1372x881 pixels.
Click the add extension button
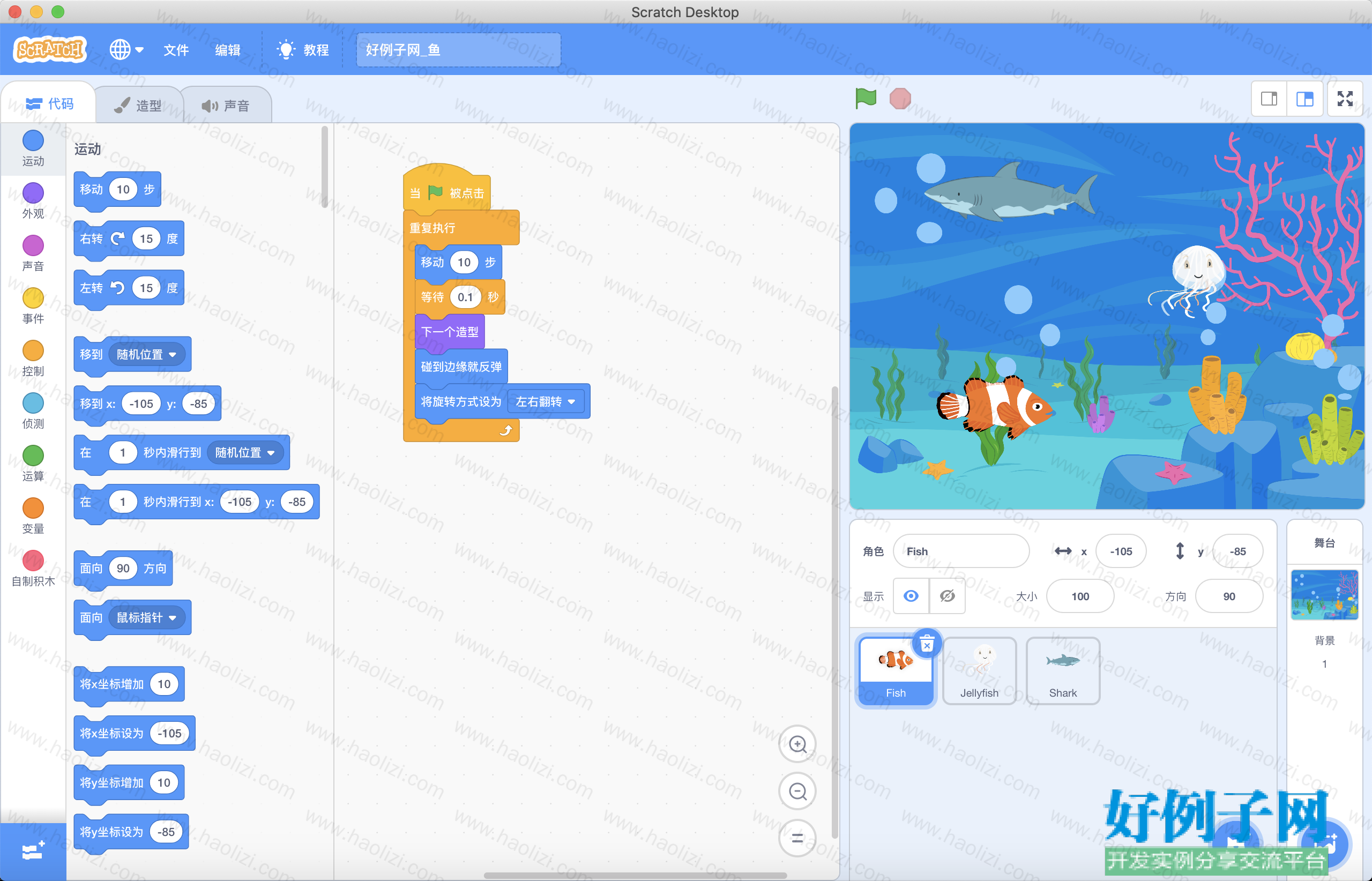tap(33, 851)
